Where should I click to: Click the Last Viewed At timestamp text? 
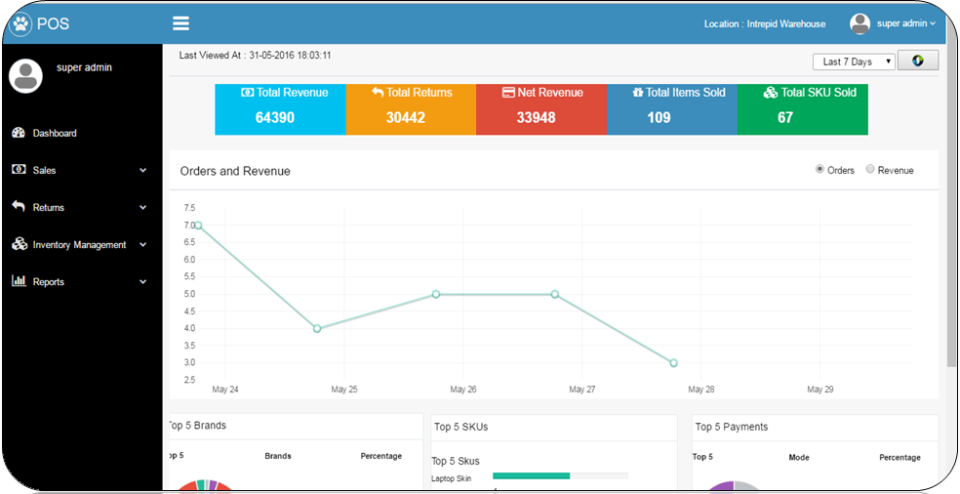(255, 55)
